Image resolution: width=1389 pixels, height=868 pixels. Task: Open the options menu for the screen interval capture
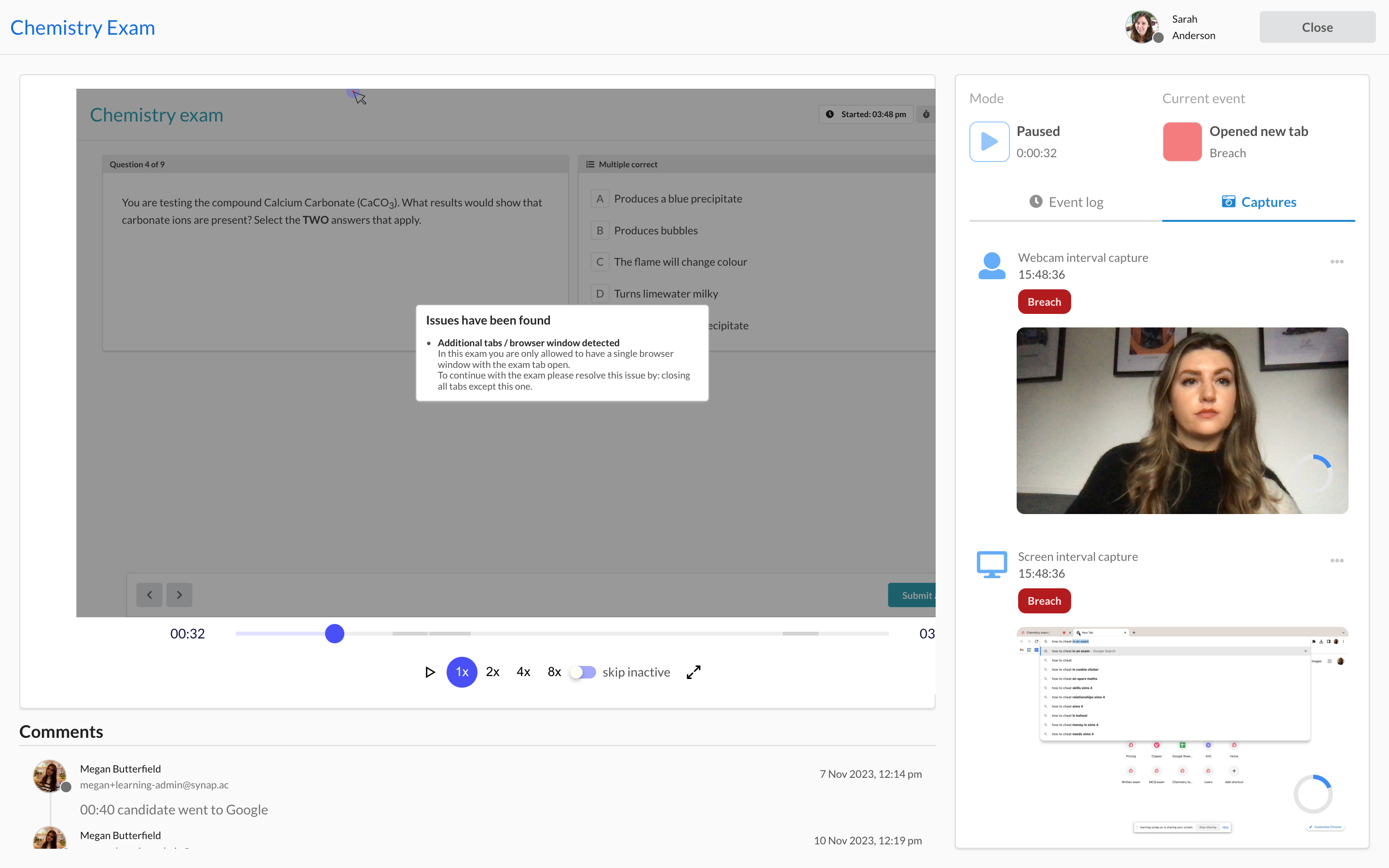click(x=1336, y=561)
